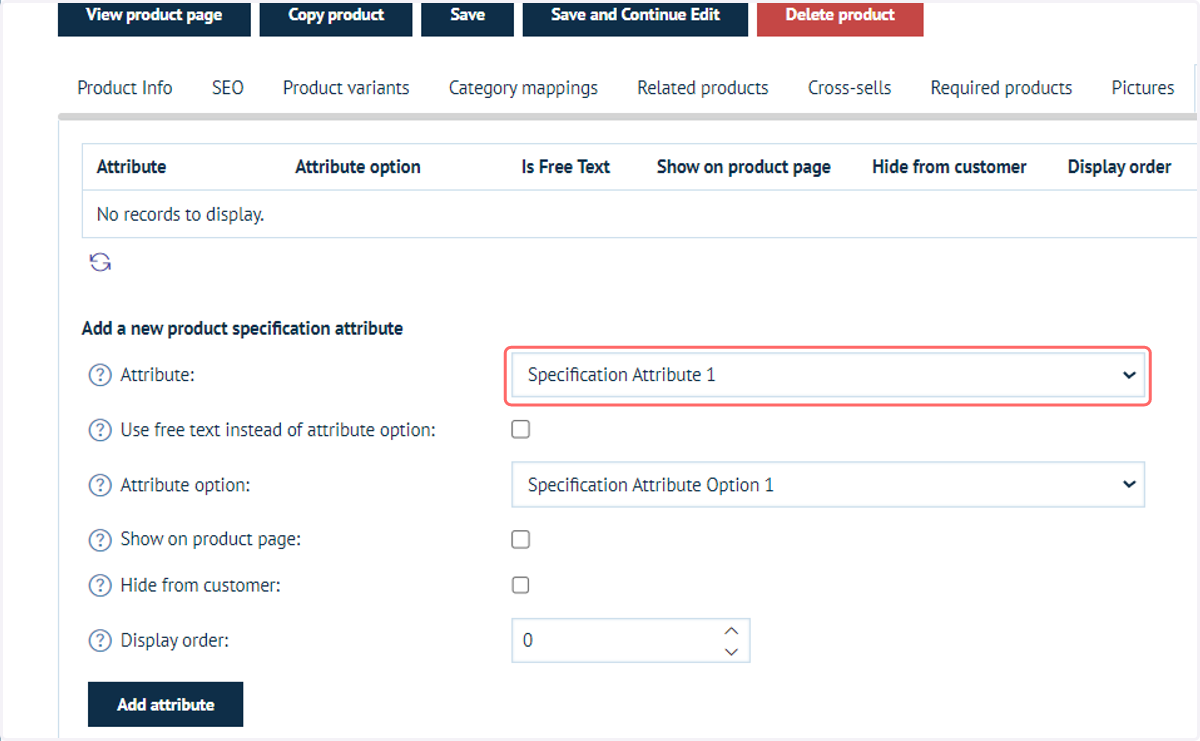Switch to the Product Info tab
Image resolution: width=1200 pixels, height=741 pixels.
point(125,88)
